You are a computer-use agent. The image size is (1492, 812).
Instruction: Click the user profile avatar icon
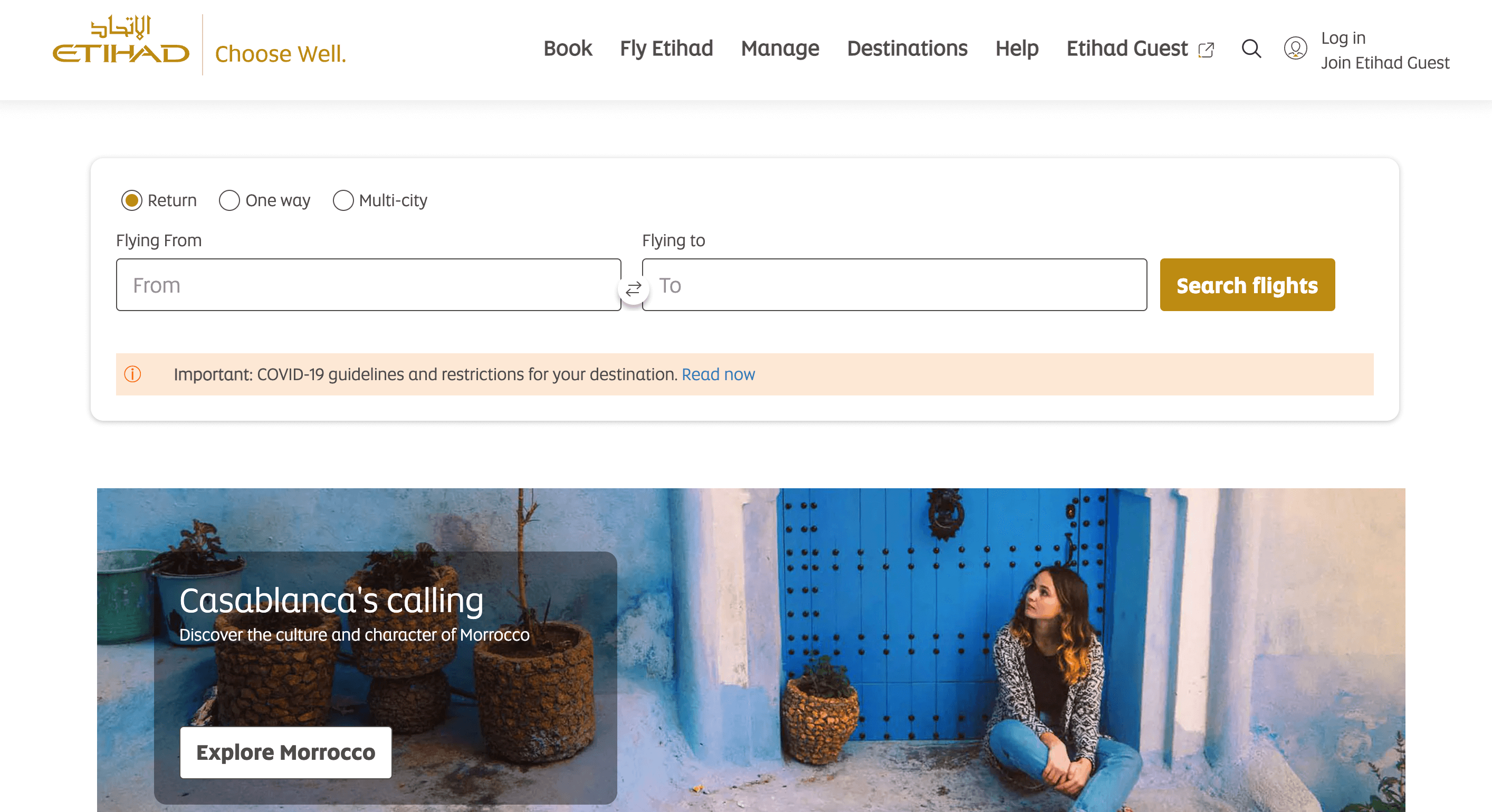1295,49
